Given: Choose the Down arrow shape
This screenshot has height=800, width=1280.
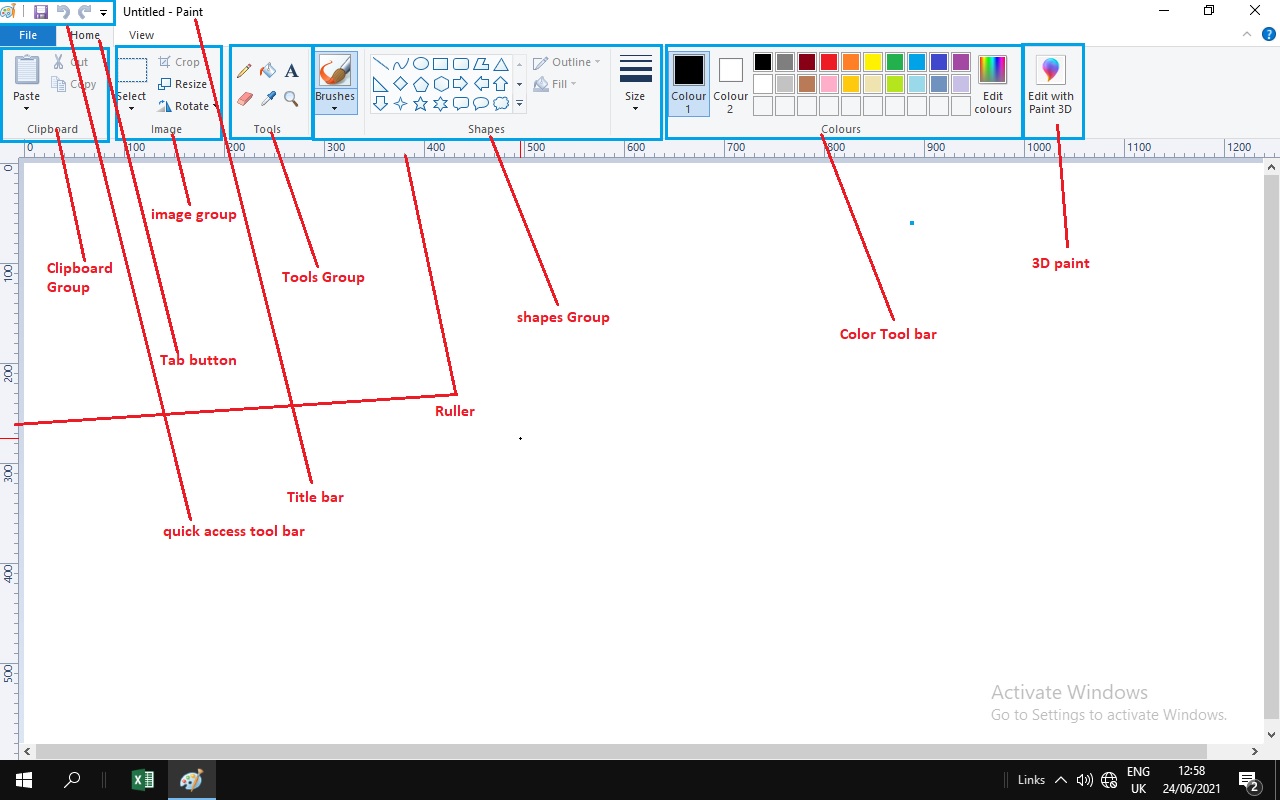Looking at the screenshot, I should (380, 103).
